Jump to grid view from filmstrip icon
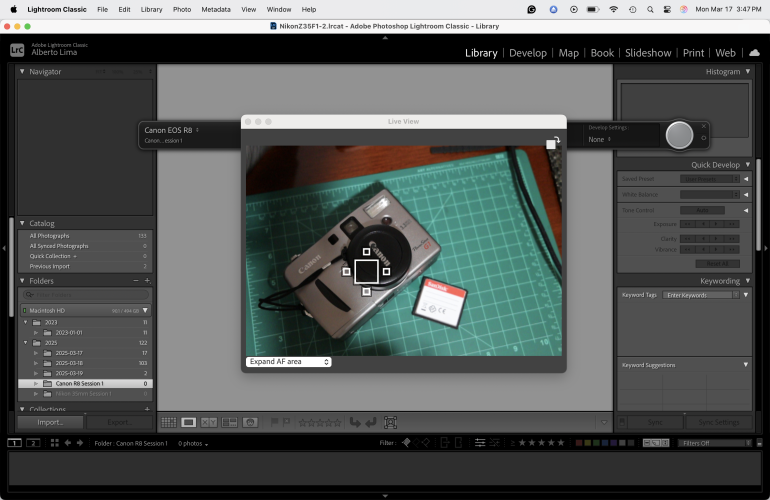The height and width of the screenshot is (500, 770). click(x=55, y=443)
